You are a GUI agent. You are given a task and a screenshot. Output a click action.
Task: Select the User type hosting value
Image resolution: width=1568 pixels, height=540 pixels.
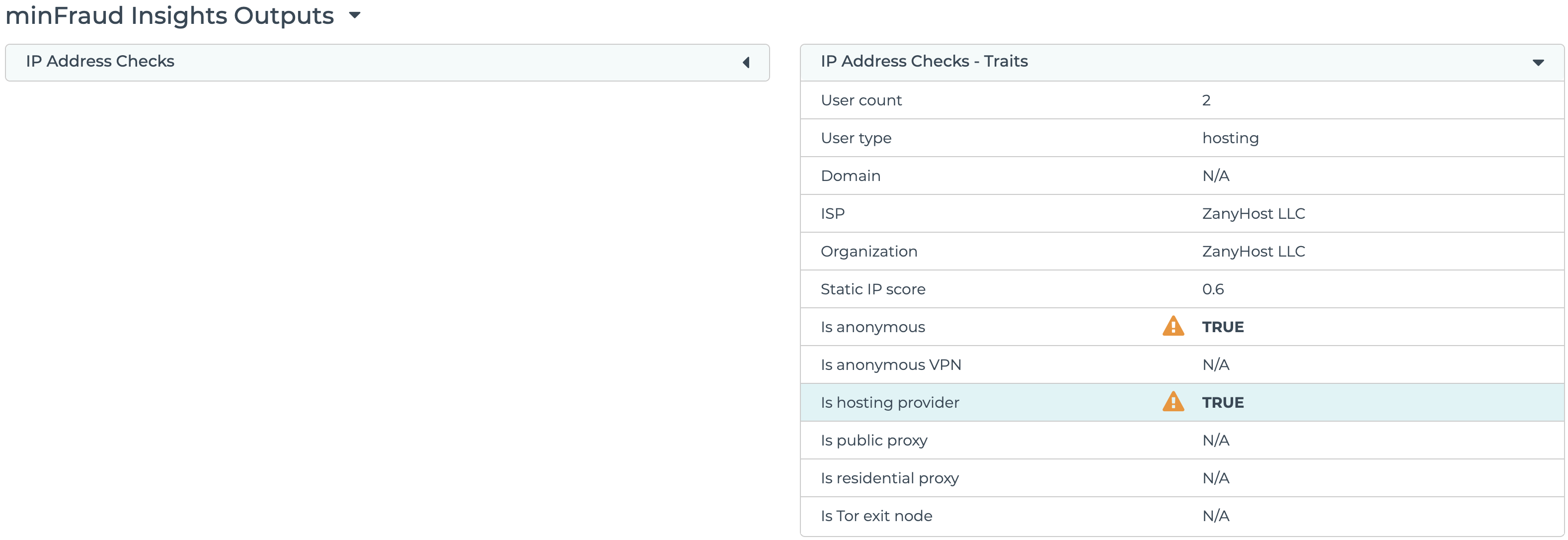tap(1230, 138)
